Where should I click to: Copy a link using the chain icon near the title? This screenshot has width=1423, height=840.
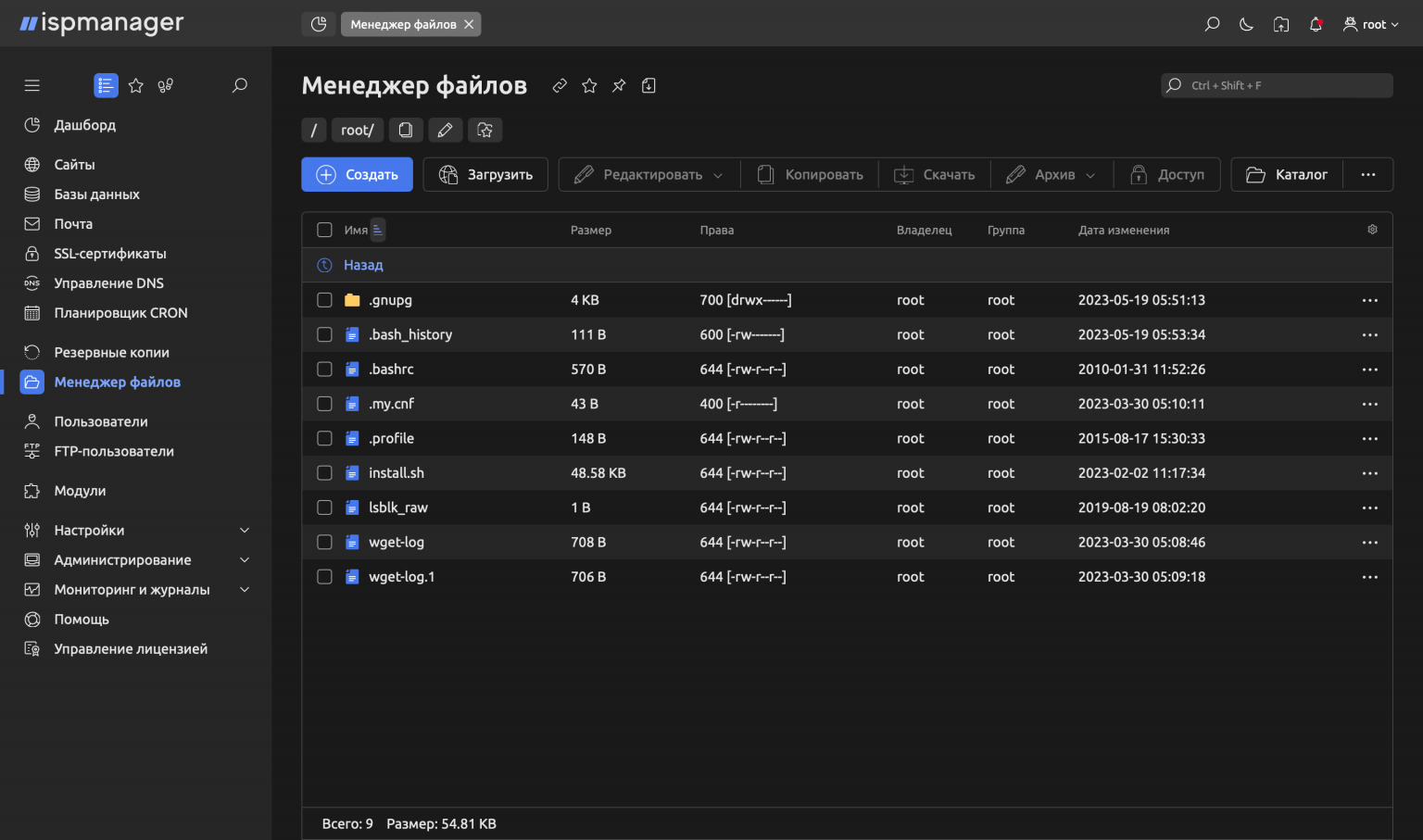click(x=560, y=85)
